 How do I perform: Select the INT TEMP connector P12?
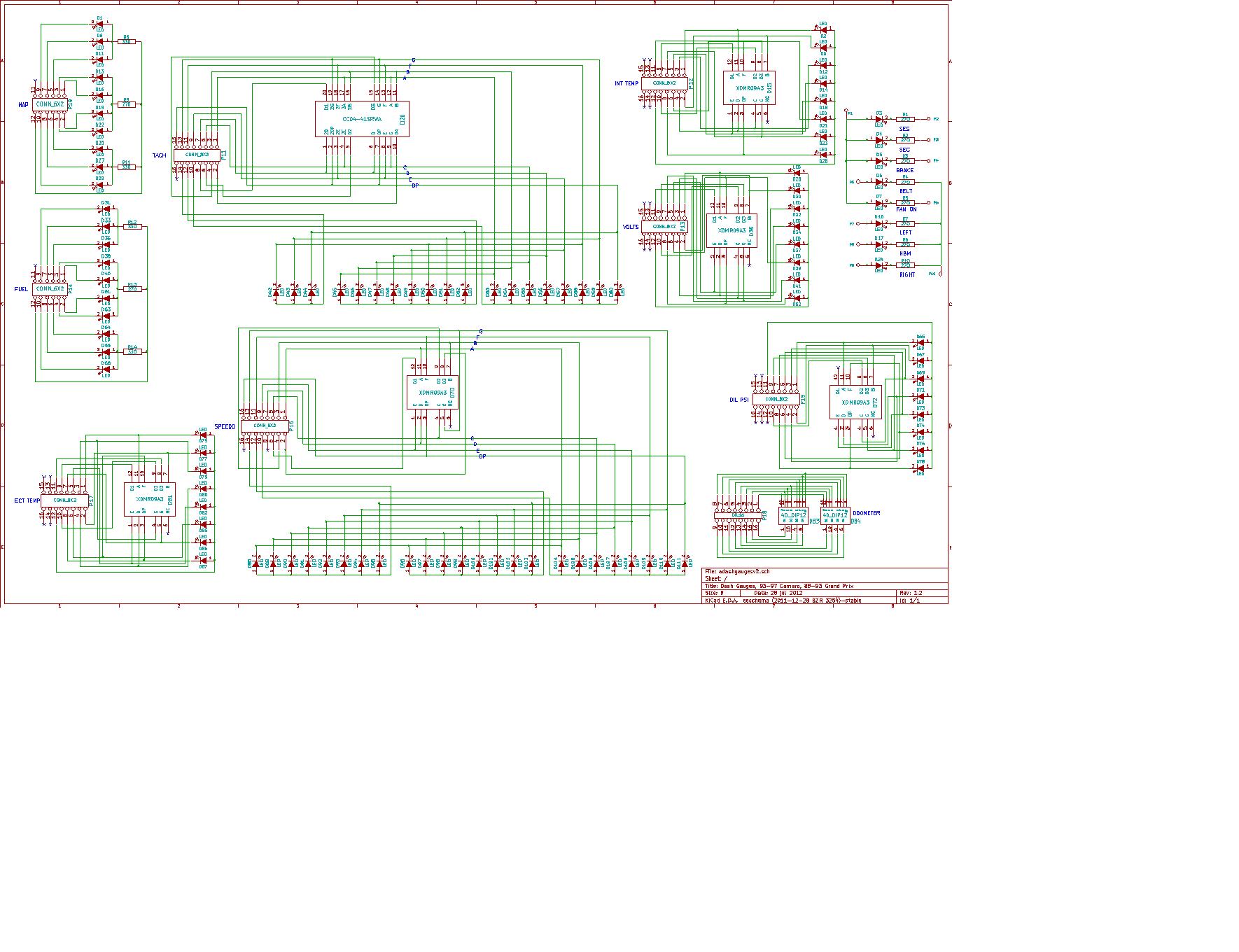tap(664, 83)
